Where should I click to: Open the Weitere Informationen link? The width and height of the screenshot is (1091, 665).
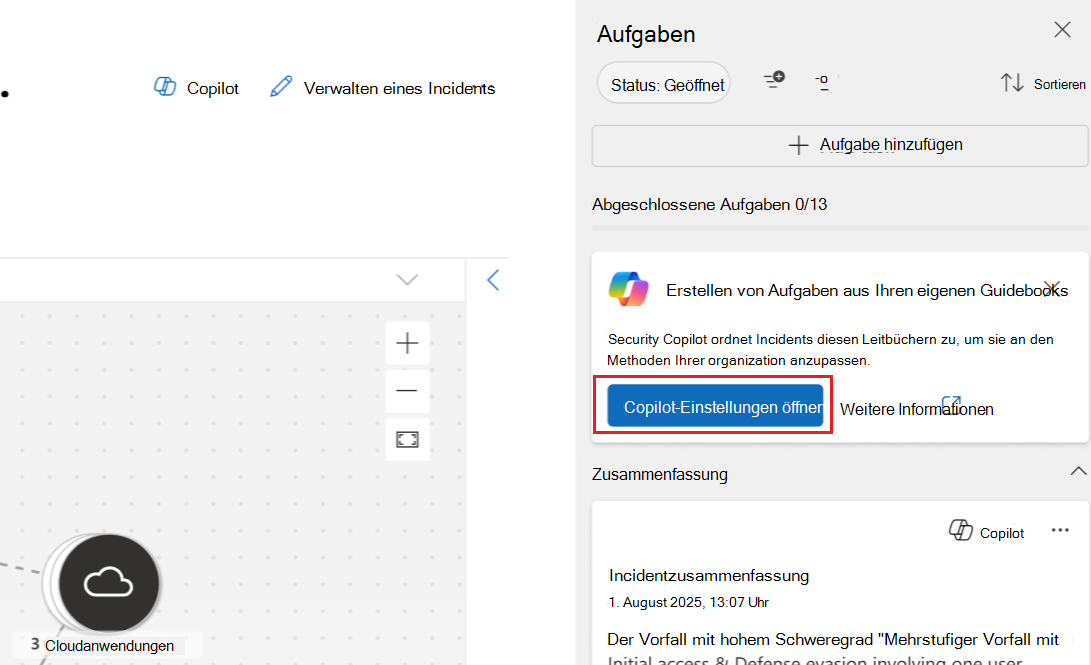[916, 408]
